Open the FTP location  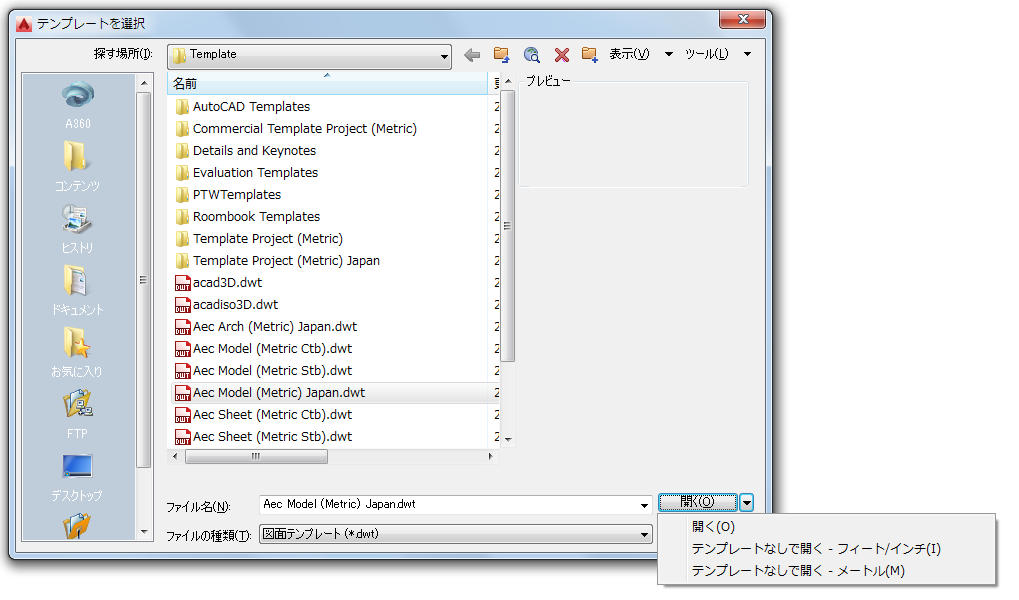tap(77, 414)
